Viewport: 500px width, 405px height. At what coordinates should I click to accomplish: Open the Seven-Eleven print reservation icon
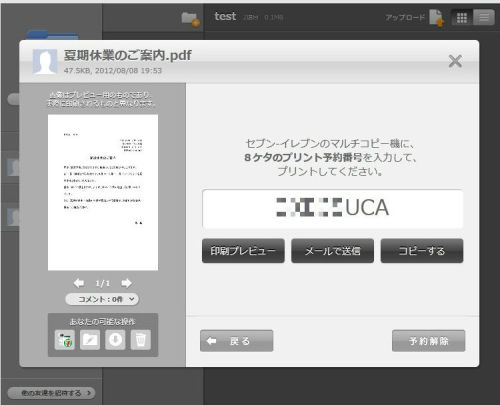tap(65, 340)
